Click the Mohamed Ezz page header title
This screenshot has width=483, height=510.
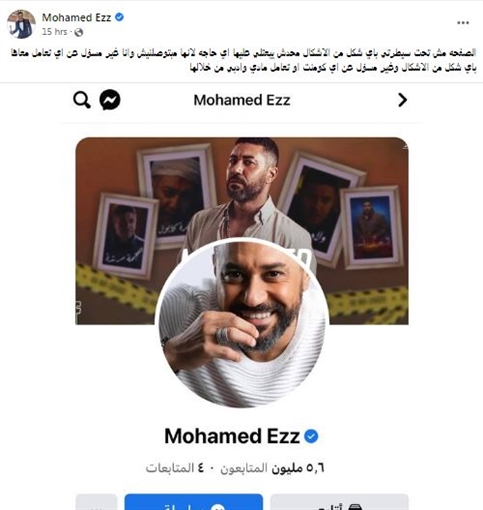click(x=242, y=100)
